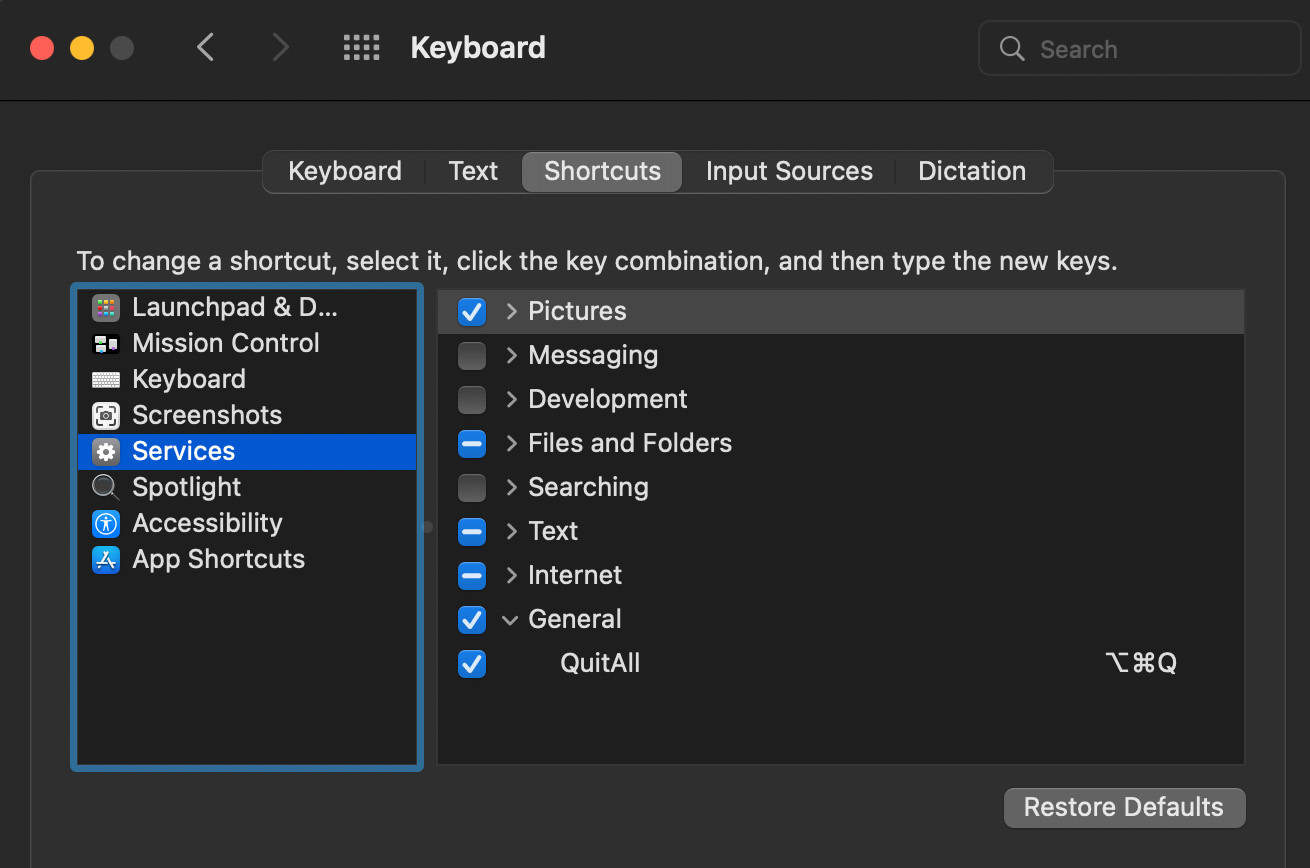Click the Restore Defaults button
Screen dimensions: 1310x868
1124,807
